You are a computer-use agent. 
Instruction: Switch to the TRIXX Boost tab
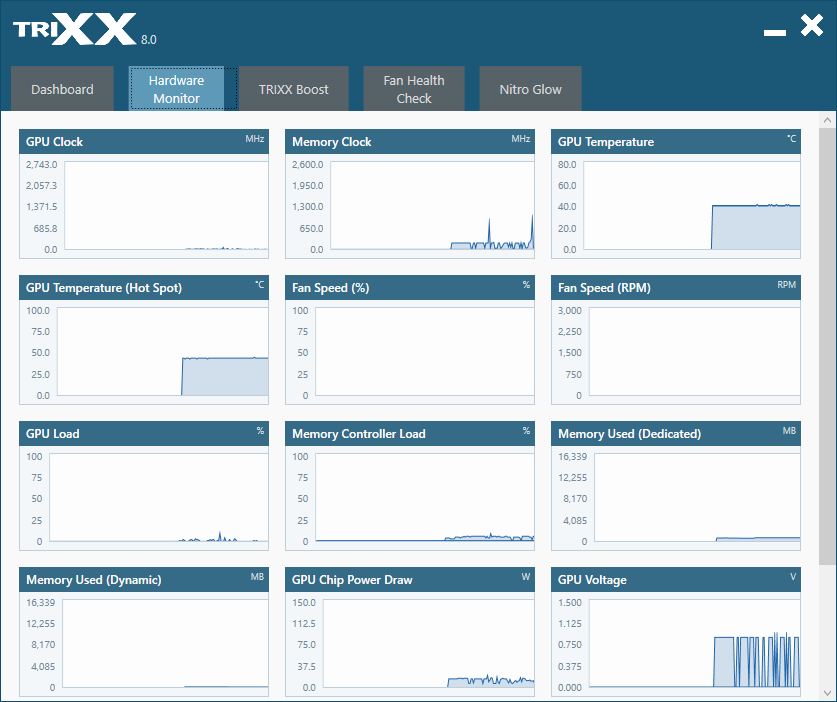pyautogui.click(x=294, y=89)
